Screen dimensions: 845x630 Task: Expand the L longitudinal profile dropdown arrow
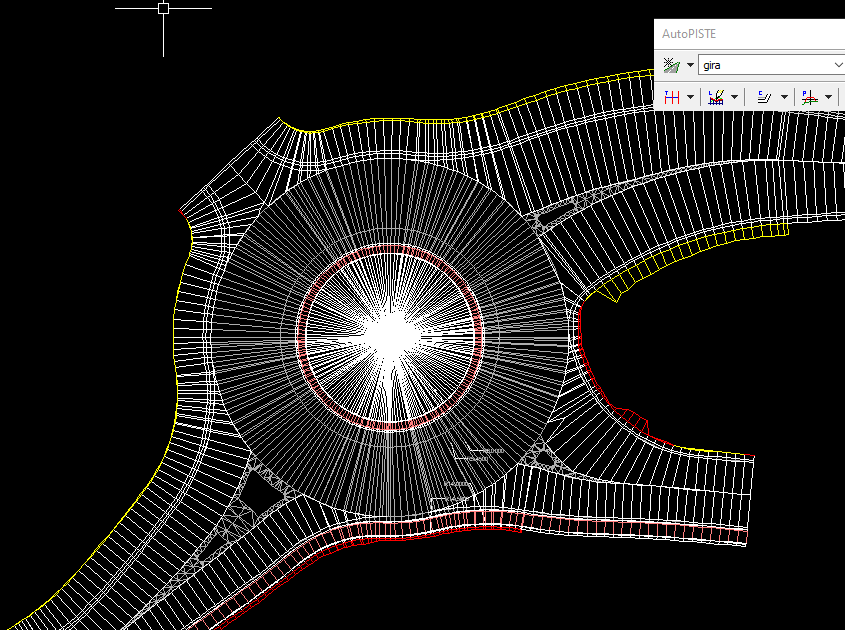coord(734,98)
